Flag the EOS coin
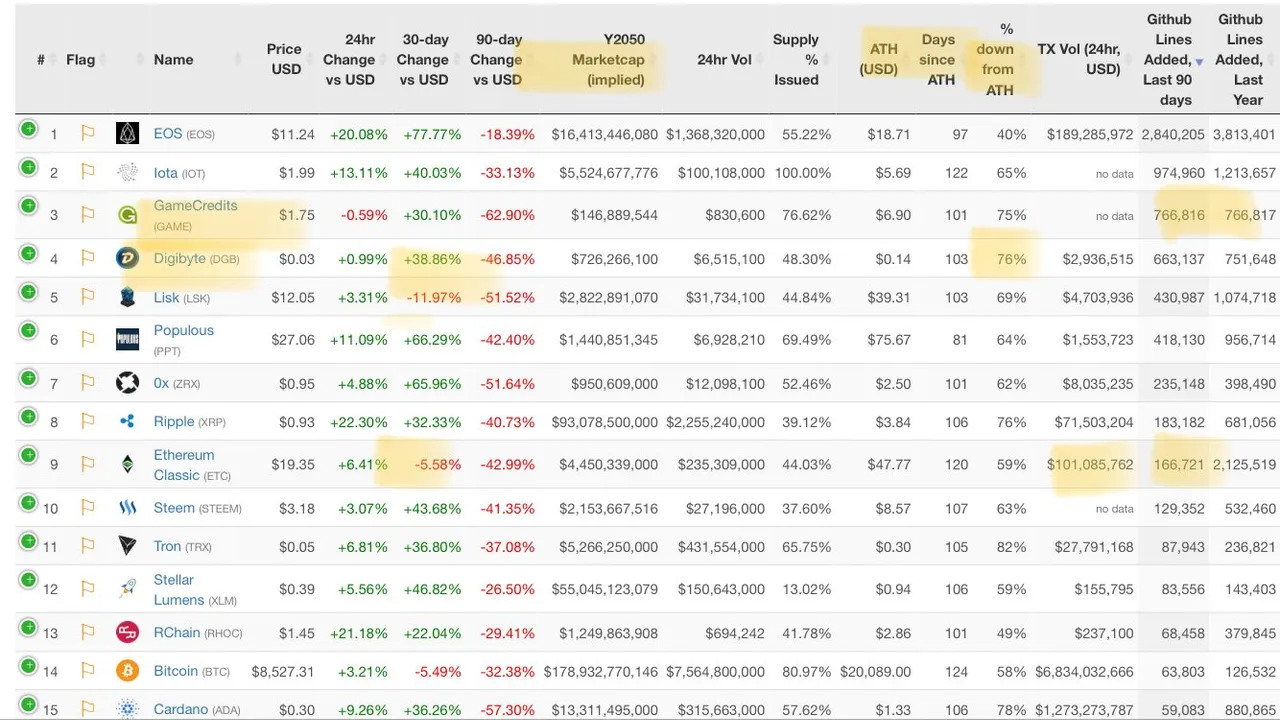The width and height of the screenshot is (1280, 720). tap(87, 134)
